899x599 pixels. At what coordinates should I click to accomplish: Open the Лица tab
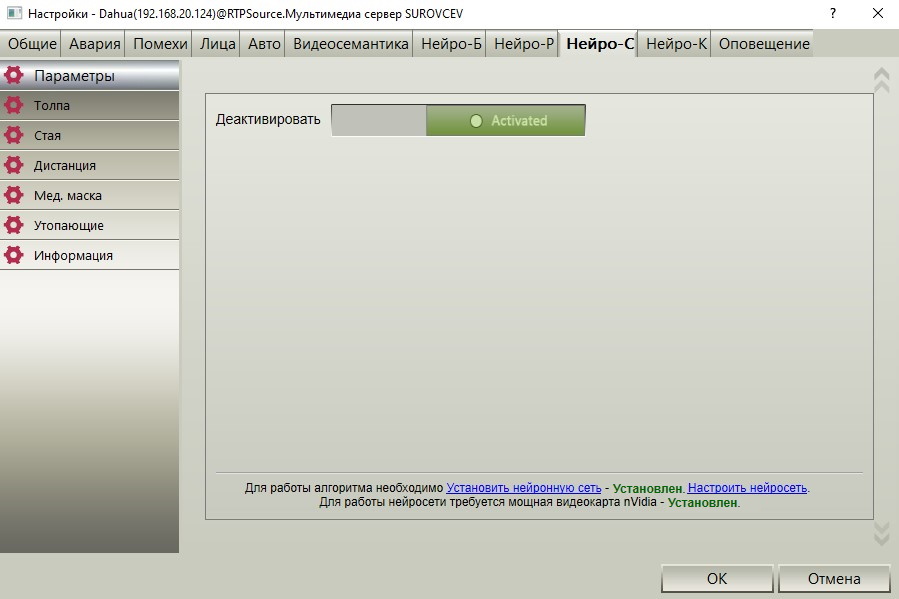click(x=217, y=44)
